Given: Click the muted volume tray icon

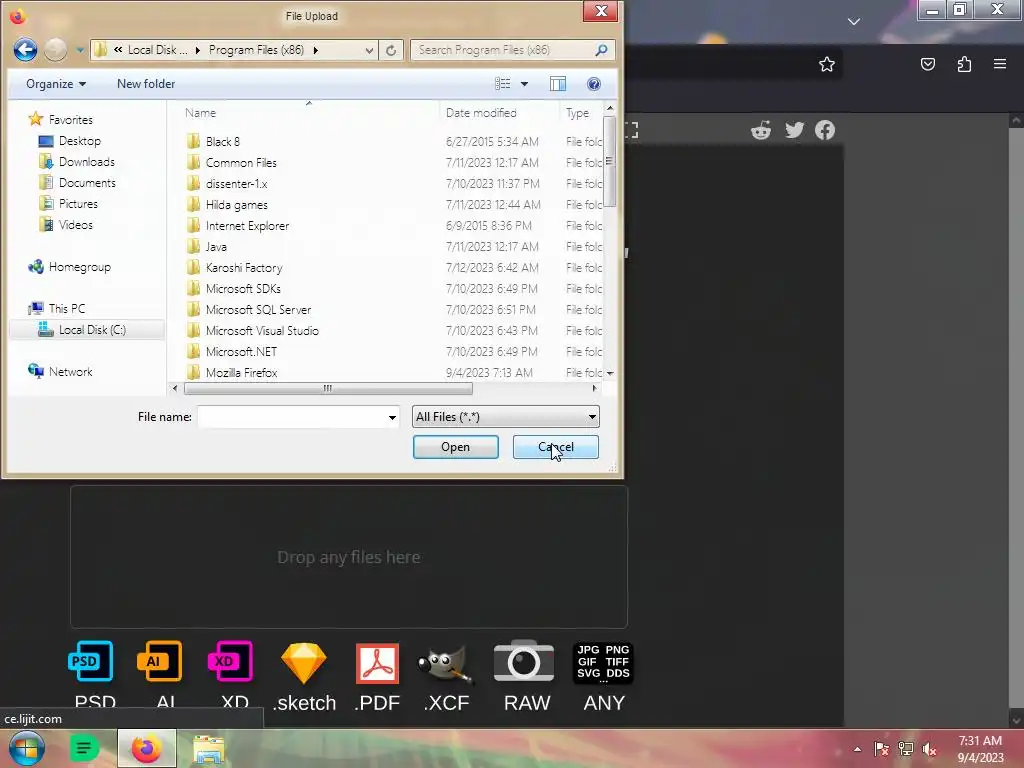Looking at the screenshot, I should click(929, 749).
